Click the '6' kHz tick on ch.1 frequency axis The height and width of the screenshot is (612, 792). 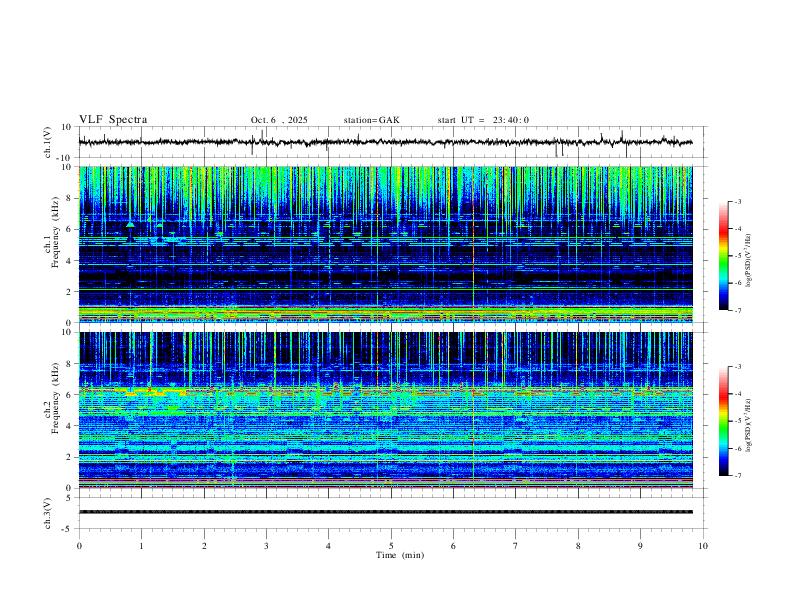(70, 229)
